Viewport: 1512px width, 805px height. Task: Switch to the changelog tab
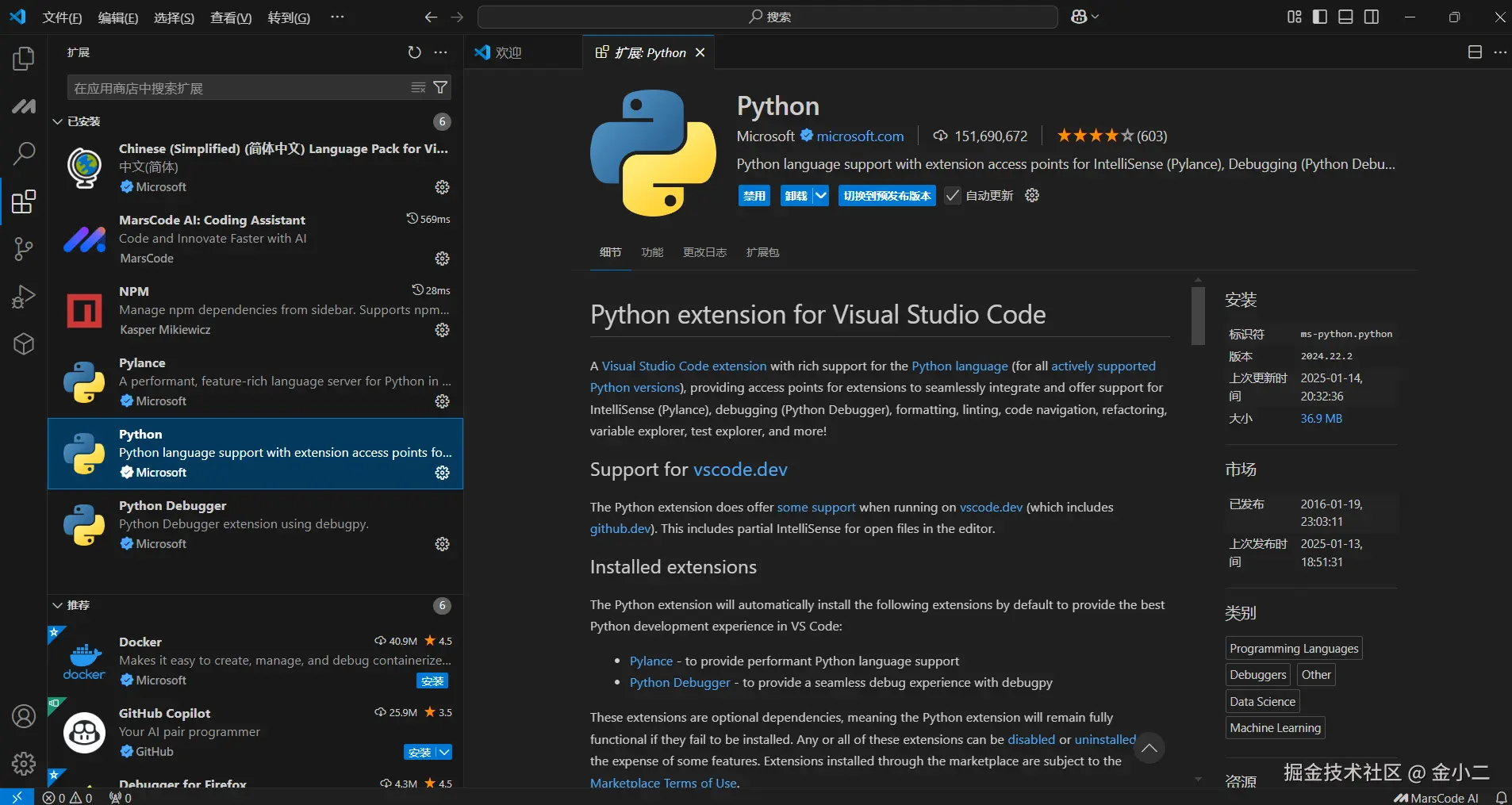704,252
